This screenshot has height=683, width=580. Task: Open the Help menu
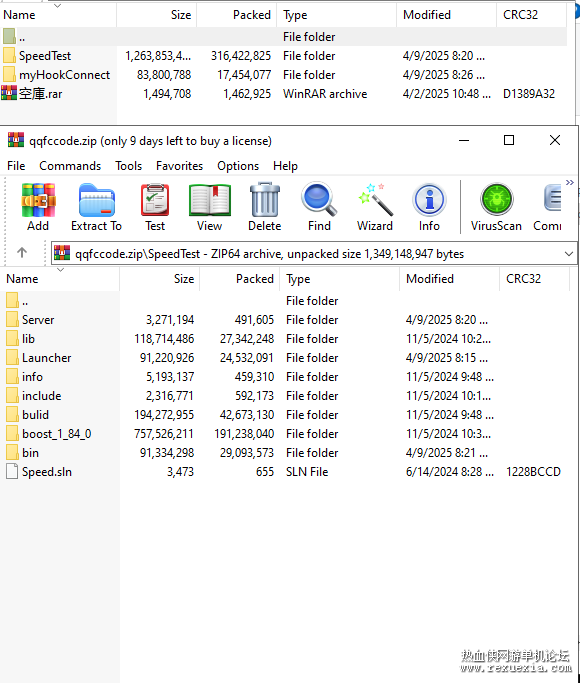286,166
